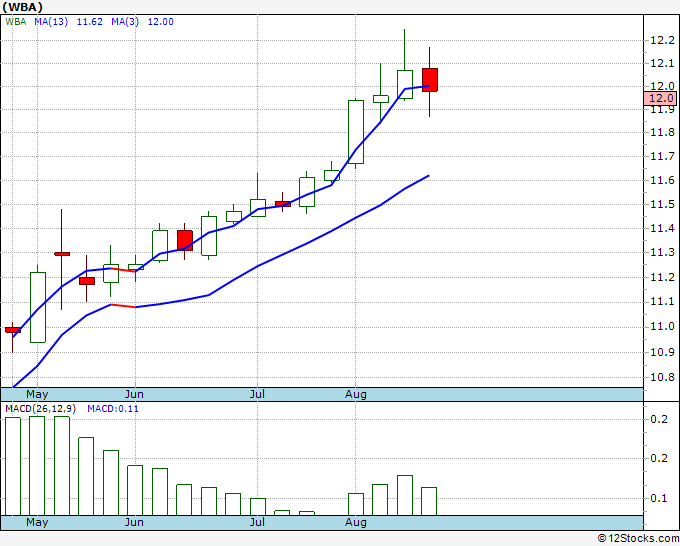Click the last MACD histogram bar in August

(x=429, y=501)
